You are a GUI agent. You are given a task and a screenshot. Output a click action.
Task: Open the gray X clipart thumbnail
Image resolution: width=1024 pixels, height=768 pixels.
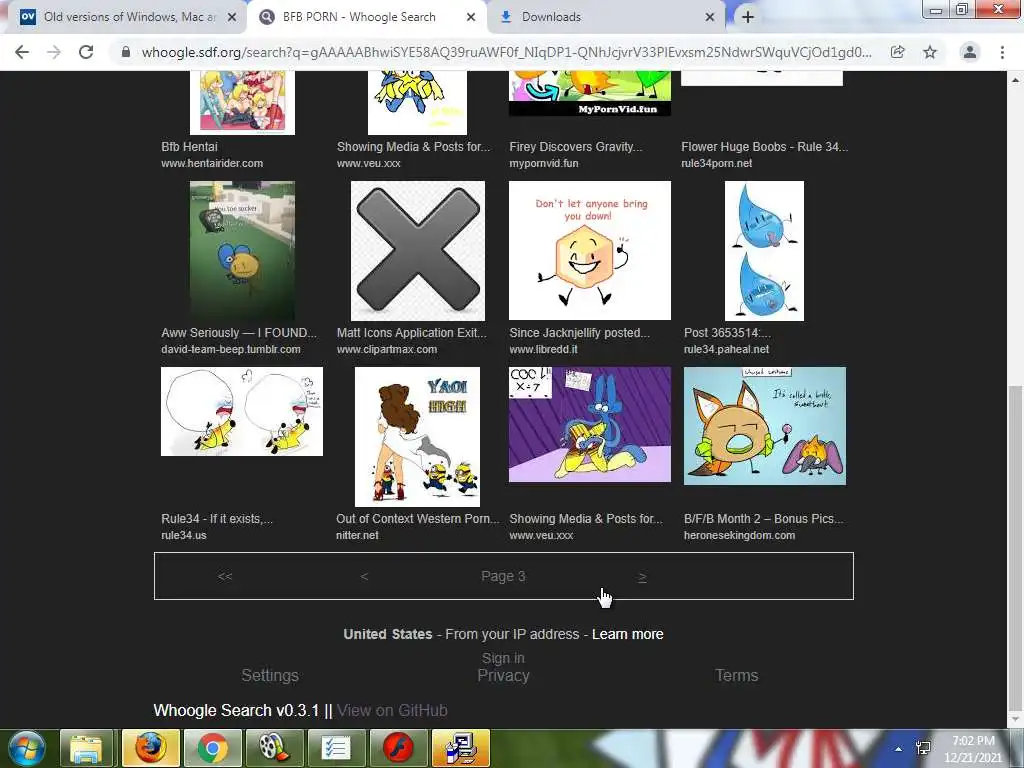tap(418, 251)
